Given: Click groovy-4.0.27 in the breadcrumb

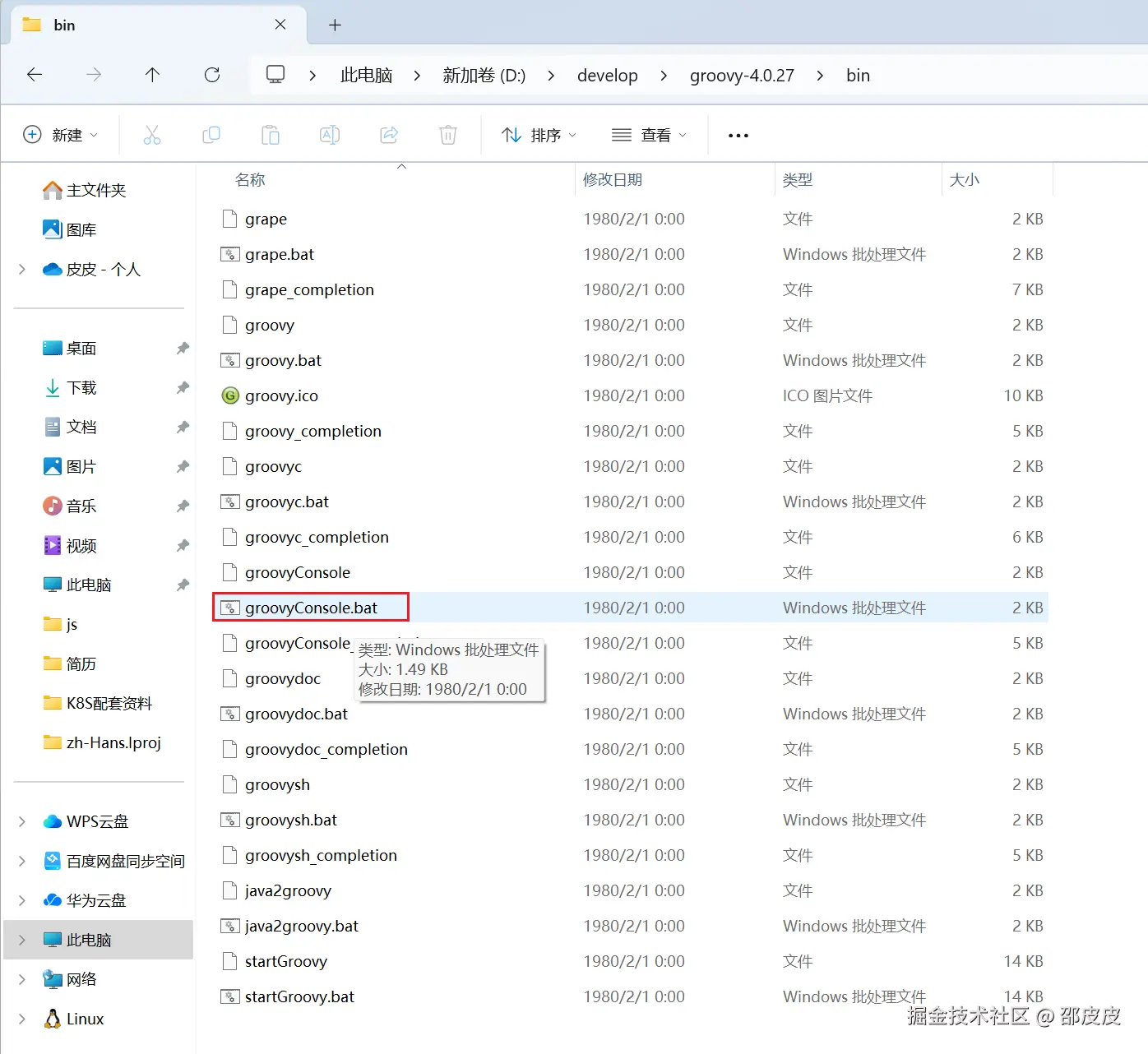Looking at the screenshot, I should point(742,76).
